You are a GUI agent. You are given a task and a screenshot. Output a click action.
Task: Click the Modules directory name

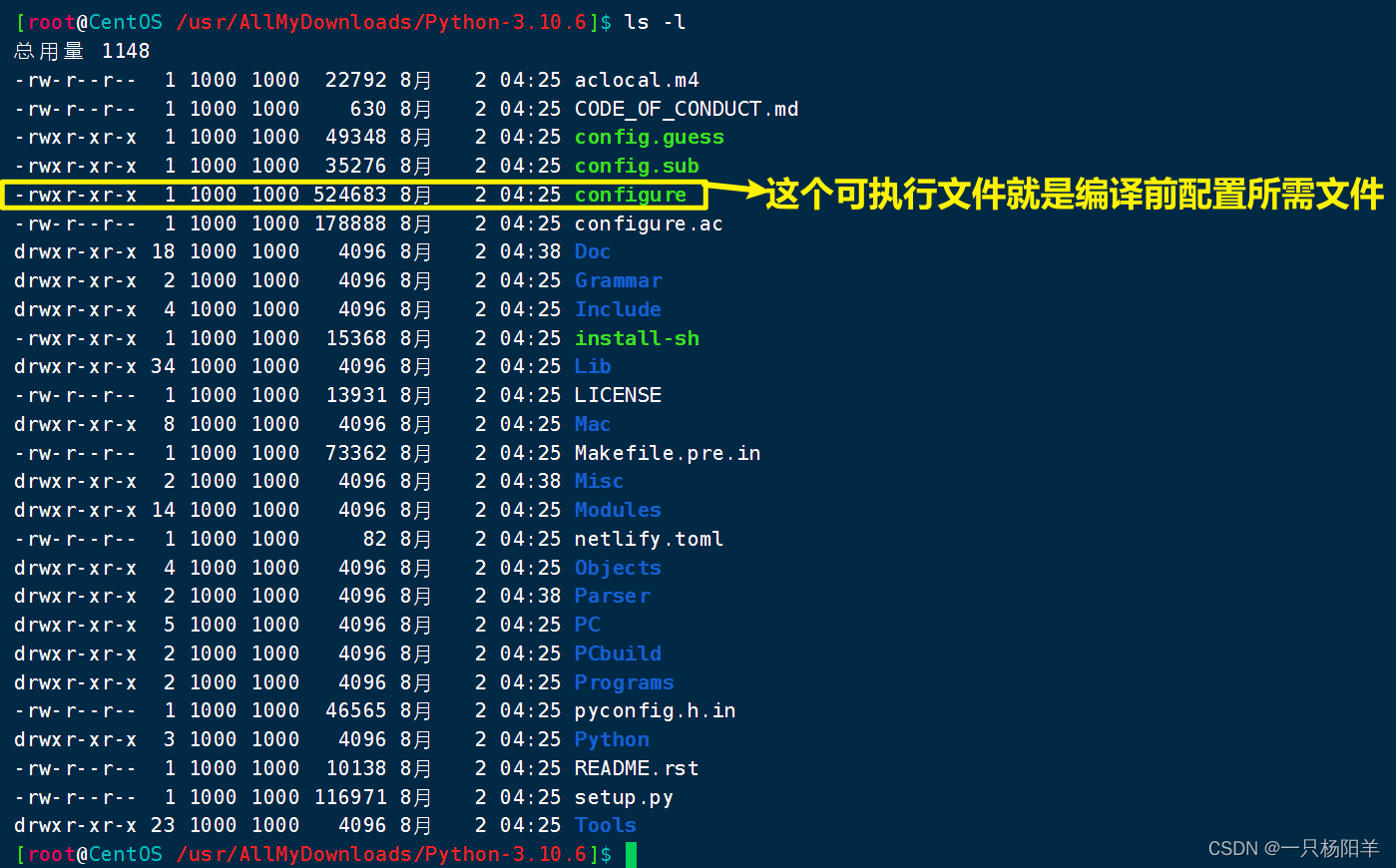618,511
